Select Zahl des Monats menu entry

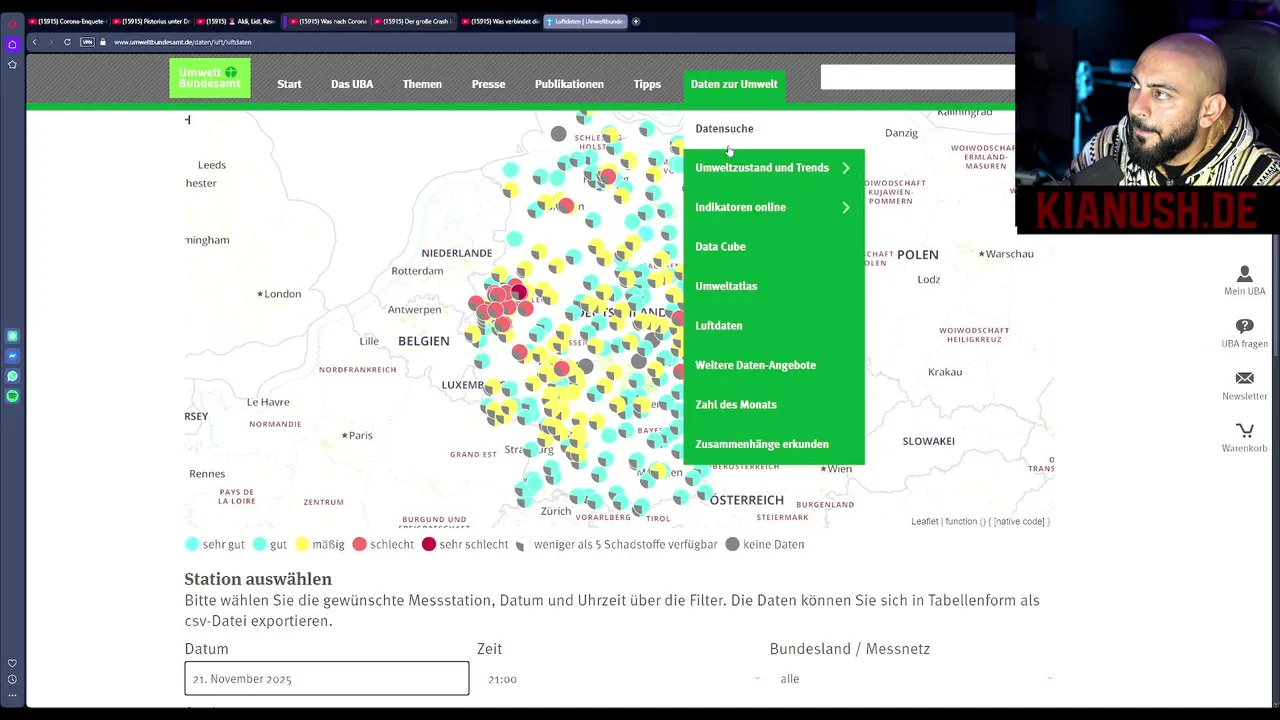click(736, 404)
